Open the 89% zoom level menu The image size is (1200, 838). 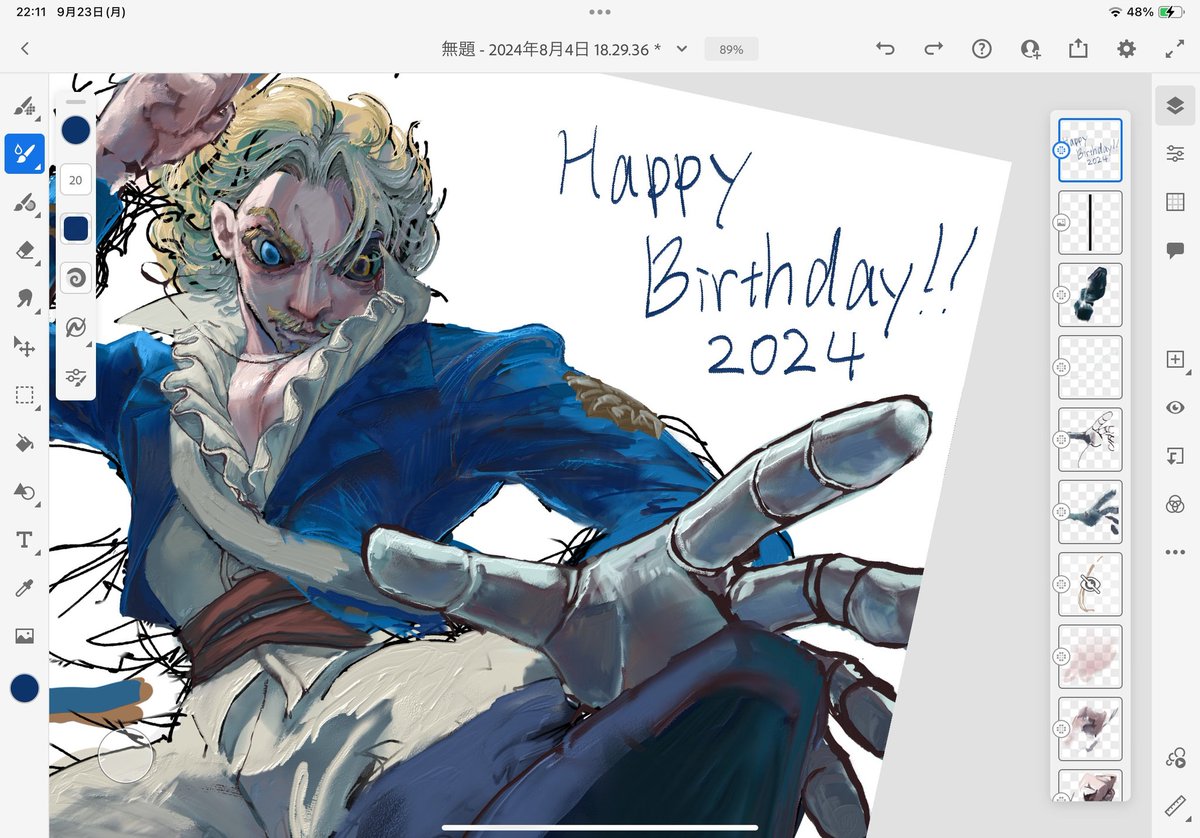coord(731,48)
